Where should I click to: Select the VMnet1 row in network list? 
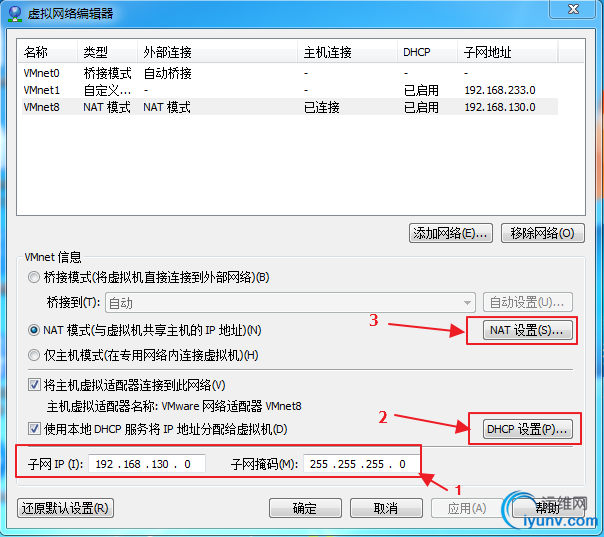(290, 90)
